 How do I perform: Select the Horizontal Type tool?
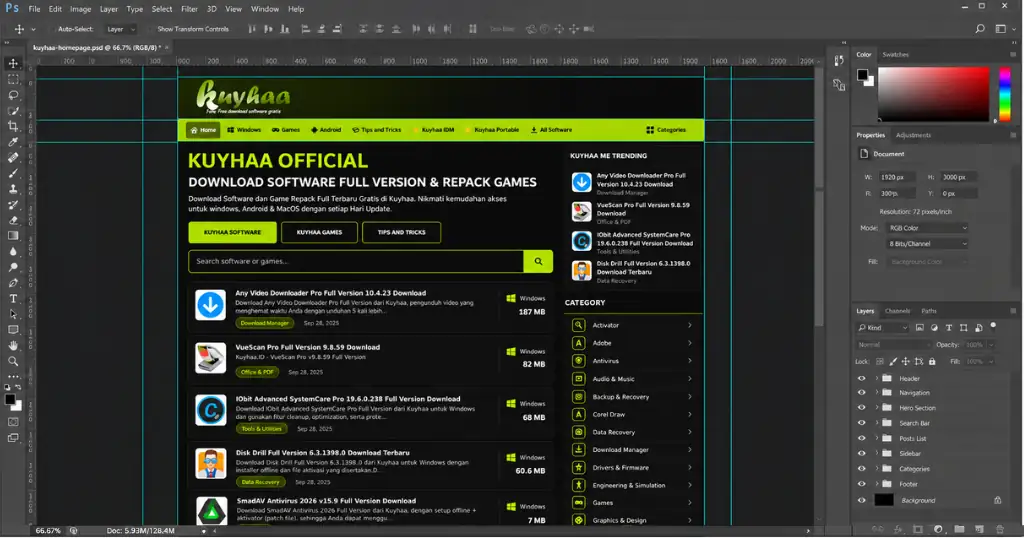point(13,298)
